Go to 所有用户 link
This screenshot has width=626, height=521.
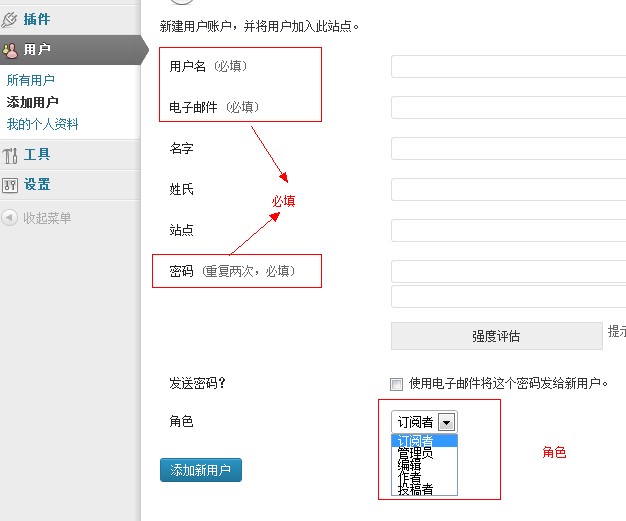click(31, 80)
